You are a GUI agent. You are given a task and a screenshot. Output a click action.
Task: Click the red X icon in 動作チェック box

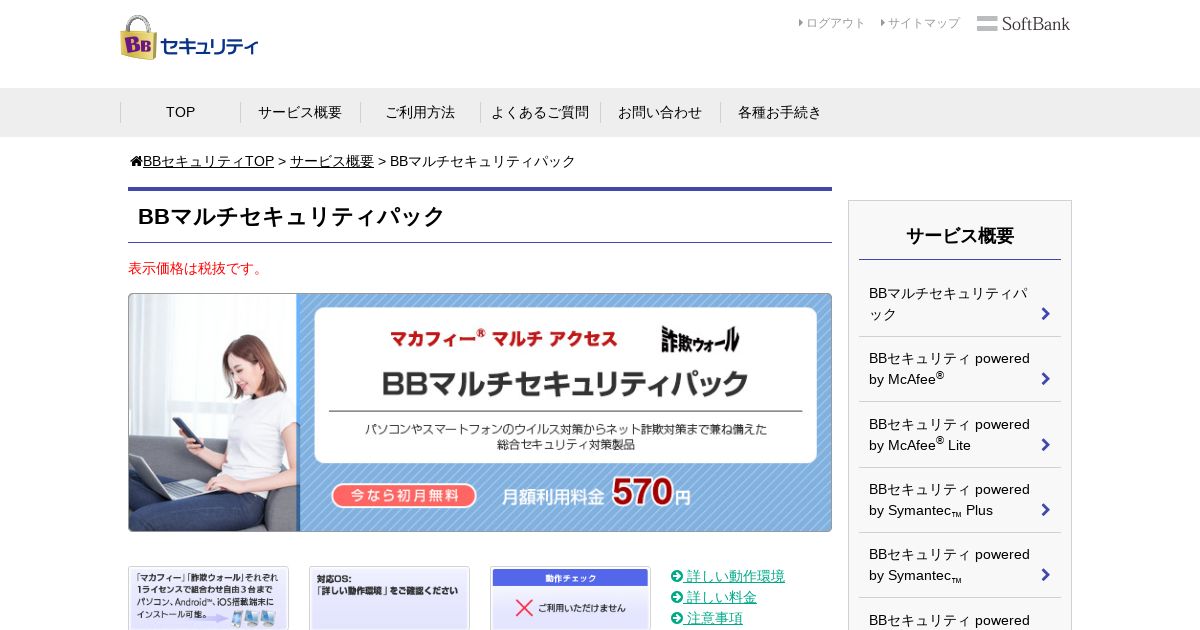[524, 607]
